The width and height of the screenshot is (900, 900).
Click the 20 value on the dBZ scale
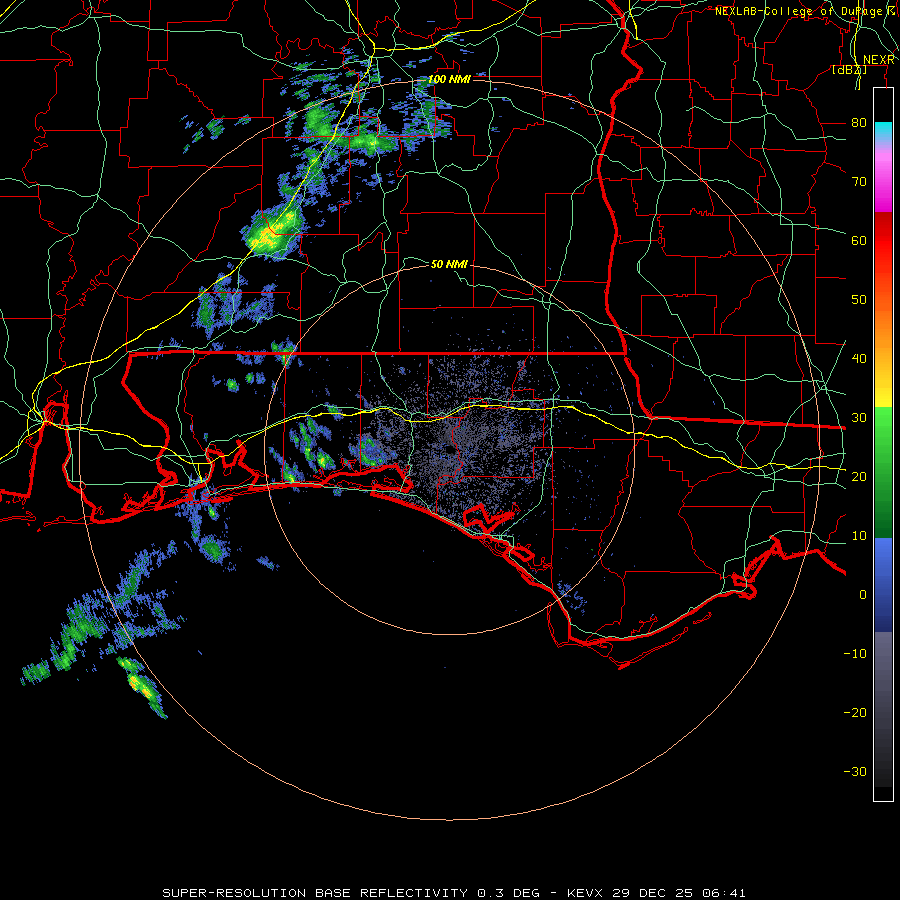(859, 476)
